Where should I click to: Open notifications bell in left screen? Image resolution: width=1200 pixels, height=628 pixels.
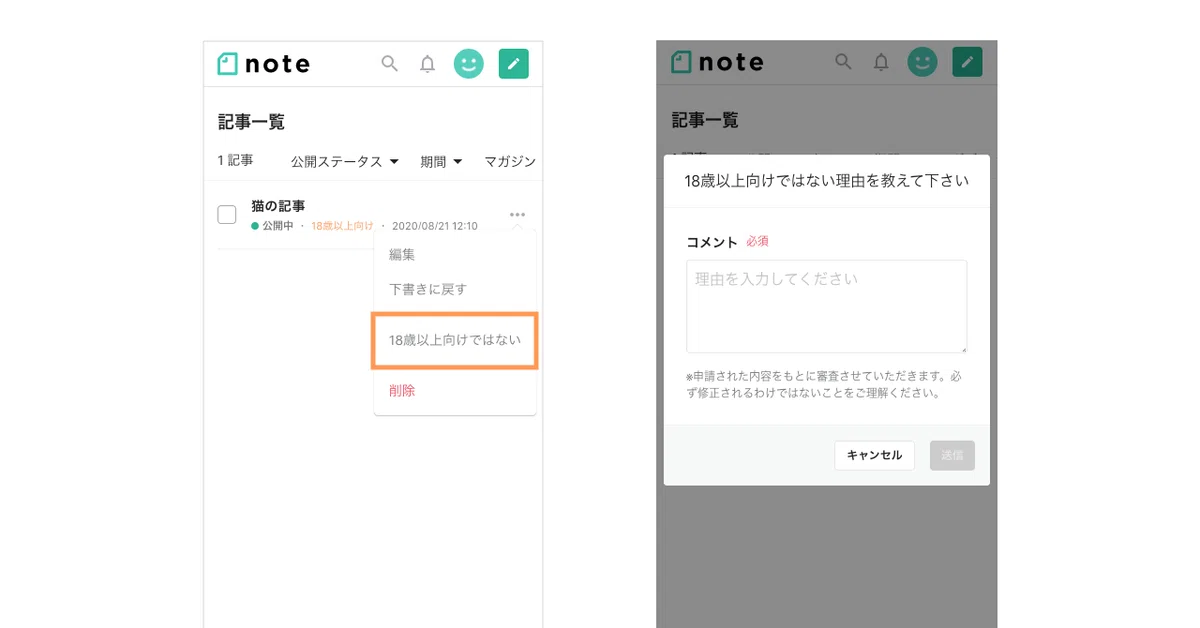coord(427,64)
